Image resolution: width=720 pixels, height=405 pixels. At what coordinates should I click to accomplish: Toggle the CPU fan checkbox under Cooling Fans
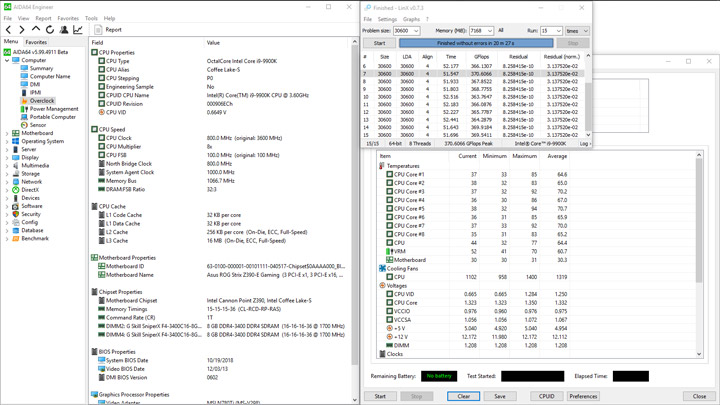click(x=389, y=277)
